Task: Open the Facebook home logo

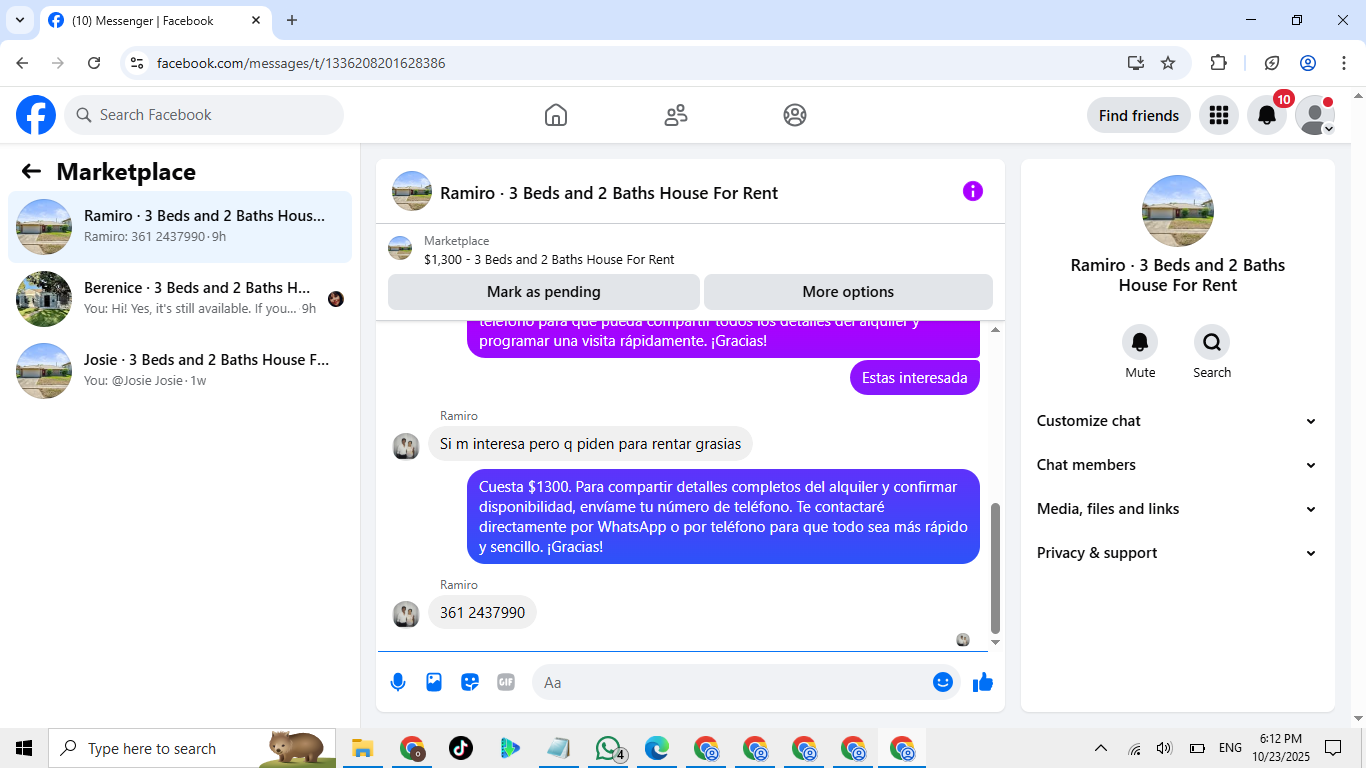Action: (x=36, y=115)
